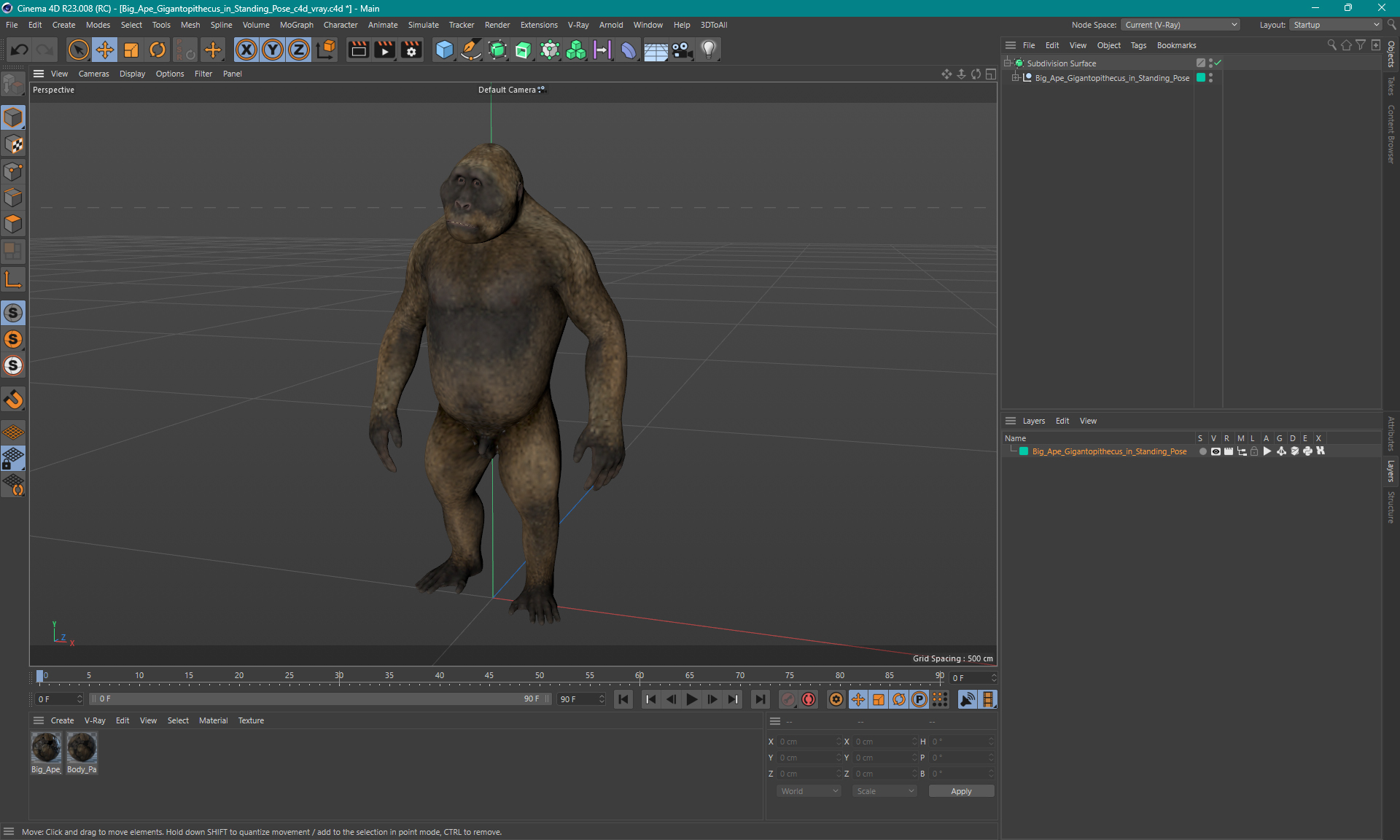The width and height of the screenshot is (1400, 840).
Task: Toggle layer visibility eye in Layers
Action: point(1216,451)
